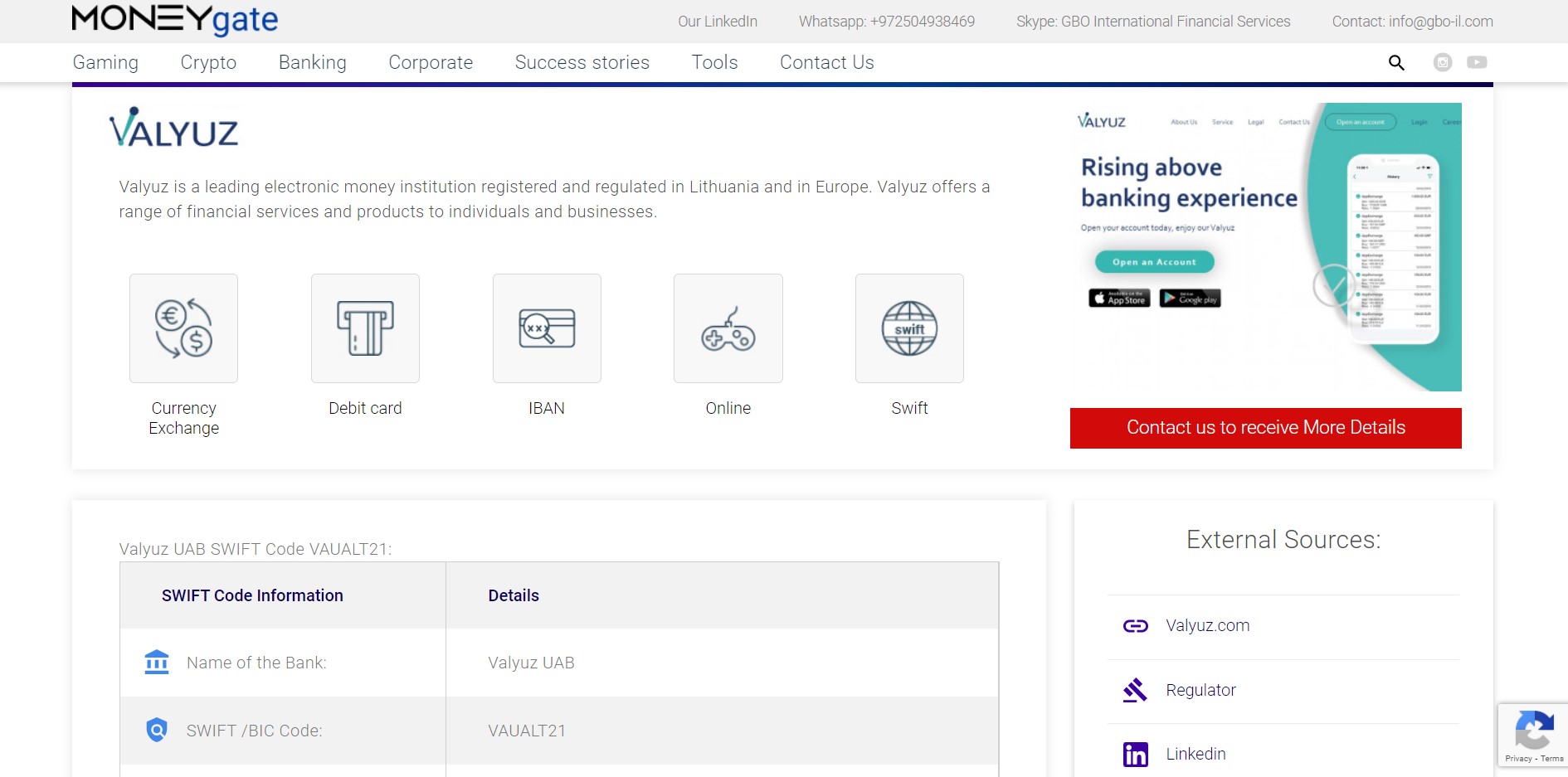Open the Tools menu

point(714,62)
